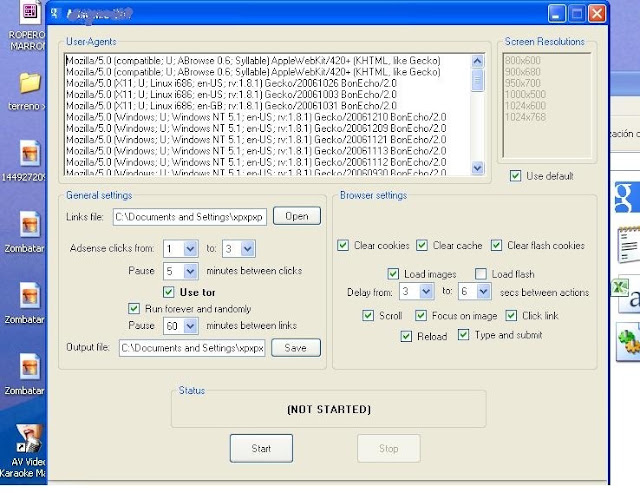Image resolution: width=640 pixels, height=493 pixels.
Task: Select user agent with Gecko/20061026 BonEcho/2.0
Action: (x=231, y=83)
